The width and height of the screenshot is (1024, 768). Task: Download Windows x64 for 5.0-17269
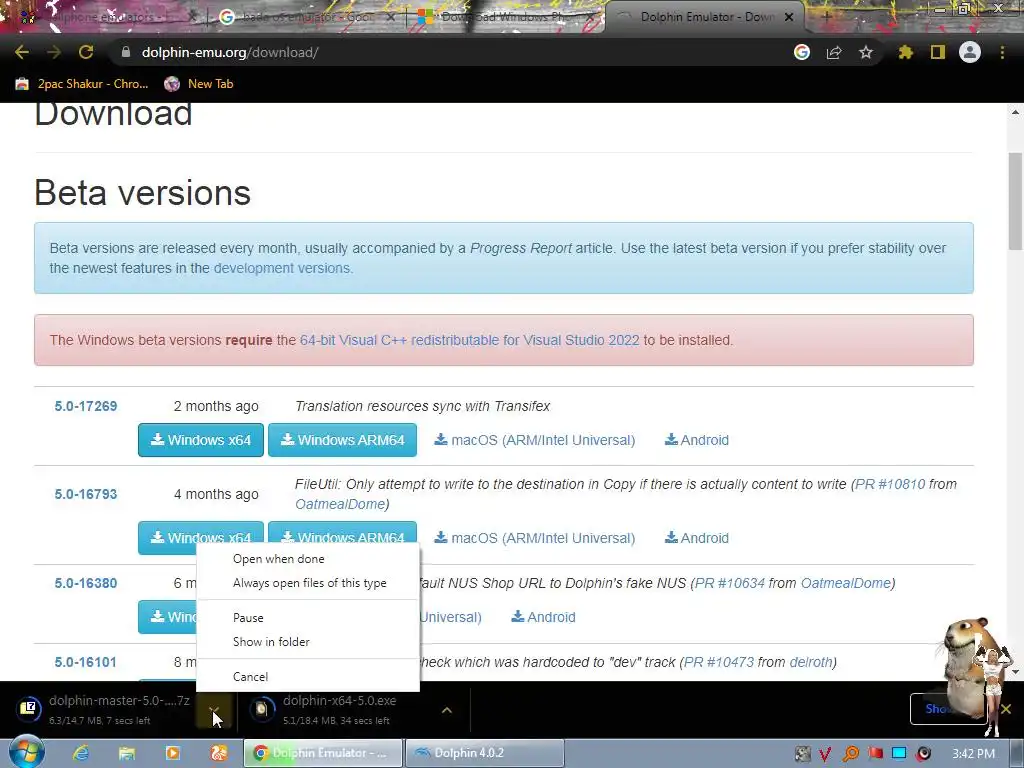point(200,440)
